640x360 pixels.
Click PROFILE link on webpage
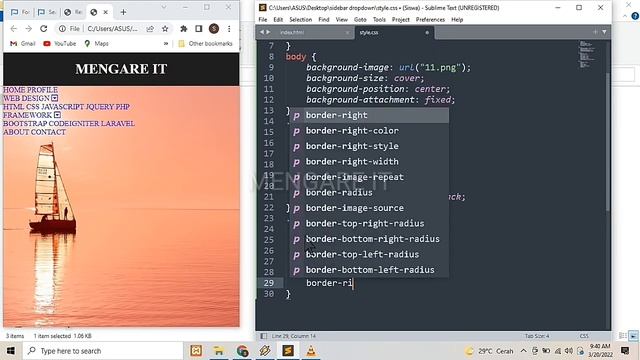coord(42,90)
